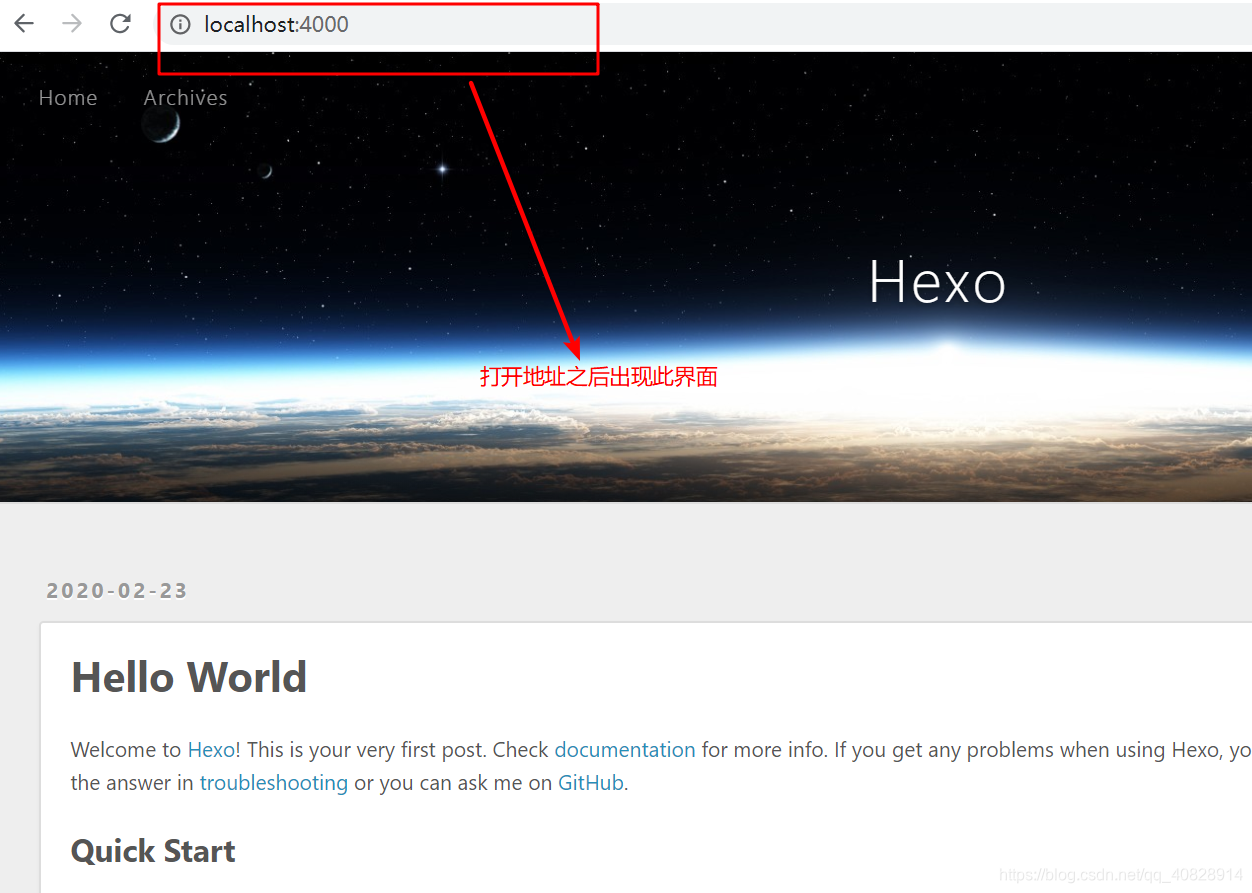Follow the Hexo link in the post
This screenshot has width=1252, height=893.
coord(211,750)
